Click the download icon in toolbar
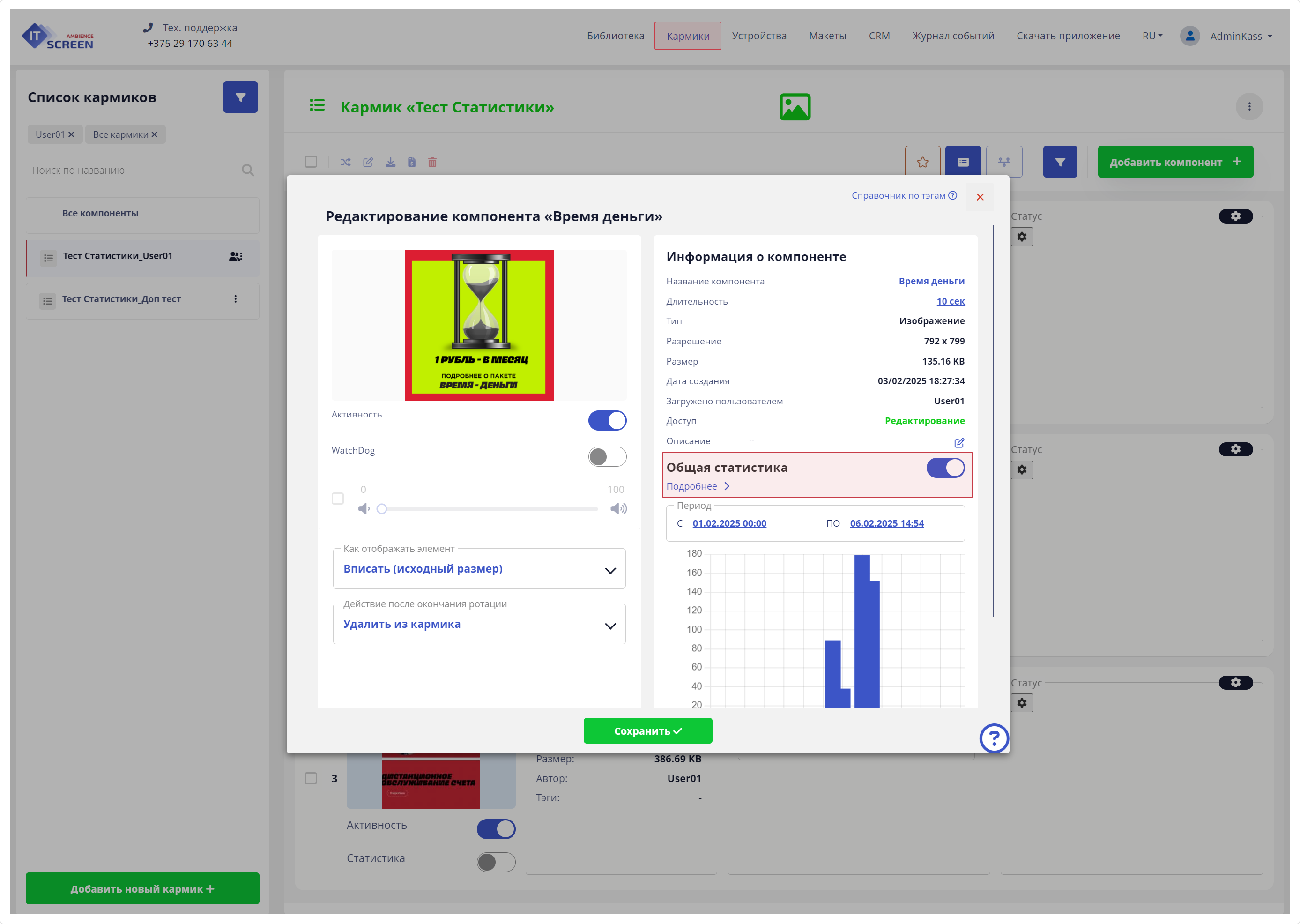Image resolution: width=1300 pixels, height=924 pixels. pyautogui.click(x=390, y=162)
